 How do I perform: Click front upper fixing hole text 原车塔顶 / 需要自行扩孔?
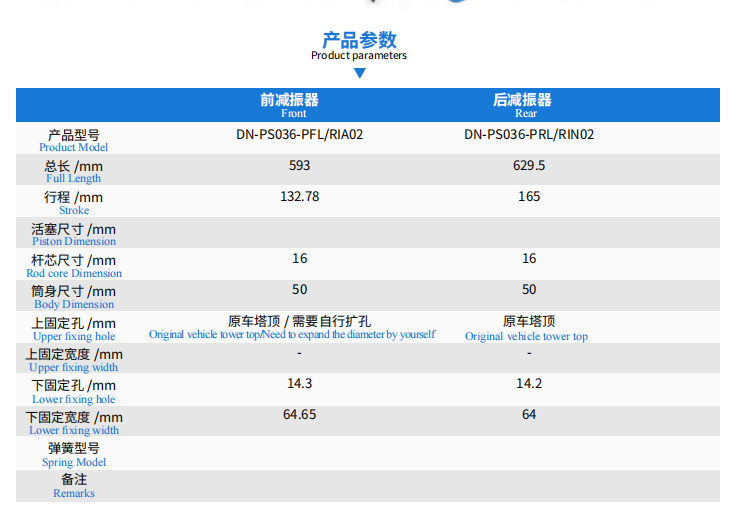point(299,321)
